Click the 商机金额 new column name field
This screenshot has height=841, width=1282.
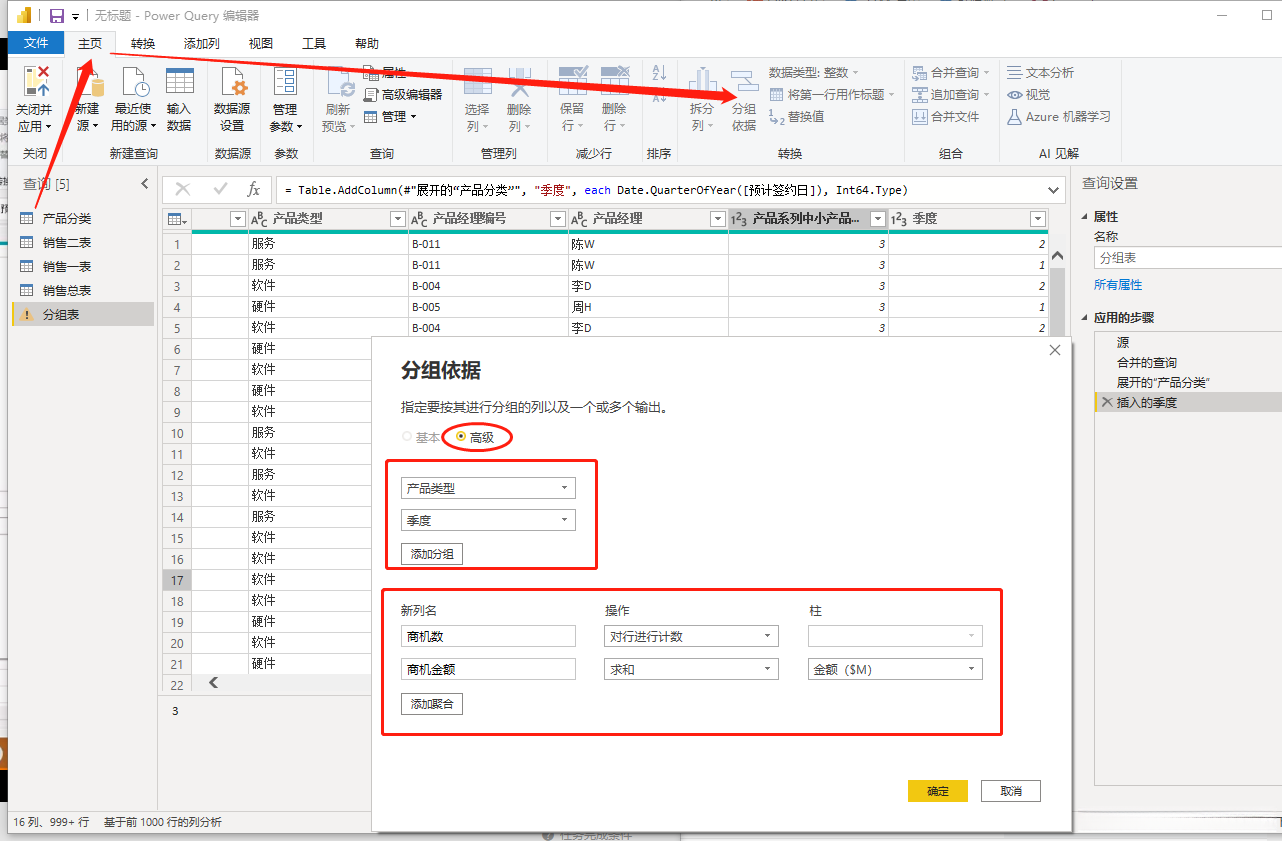[x=488, y=669]
